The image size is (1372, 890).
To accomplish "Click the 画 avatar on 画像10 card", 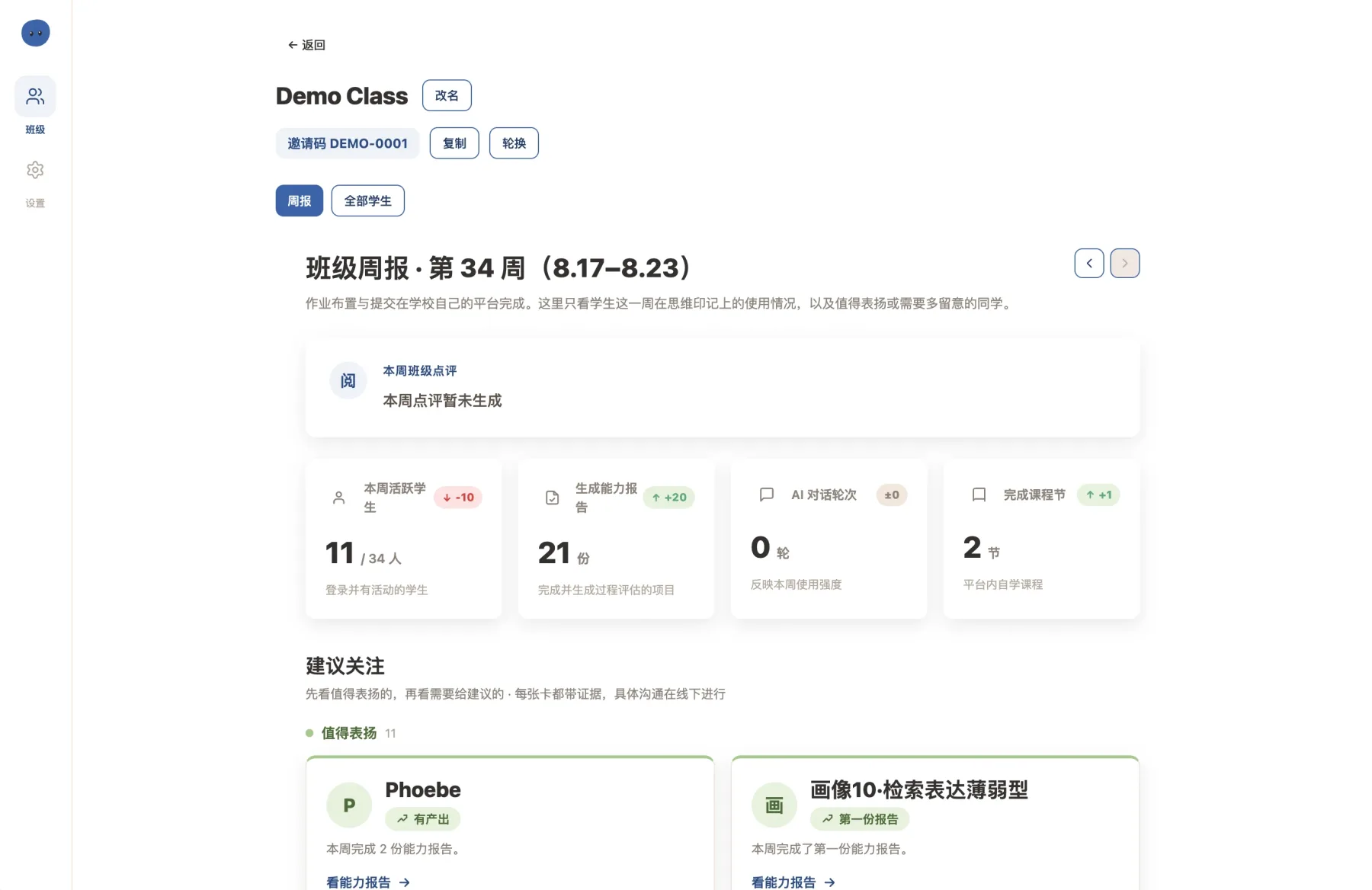I will click(x=774, y=805).
